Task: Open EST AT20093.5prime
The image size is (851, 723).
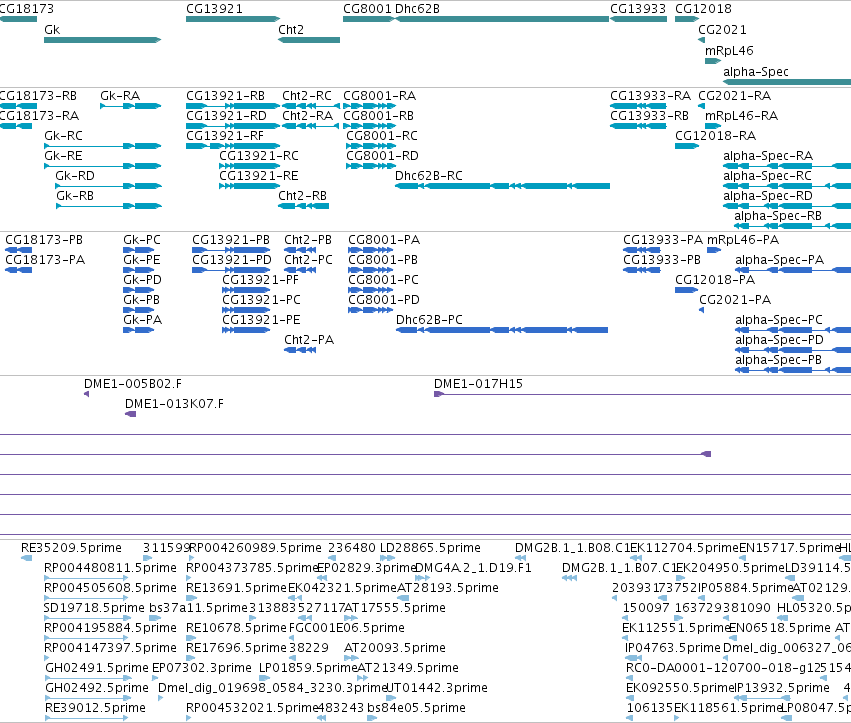Action: click(395, 648)
